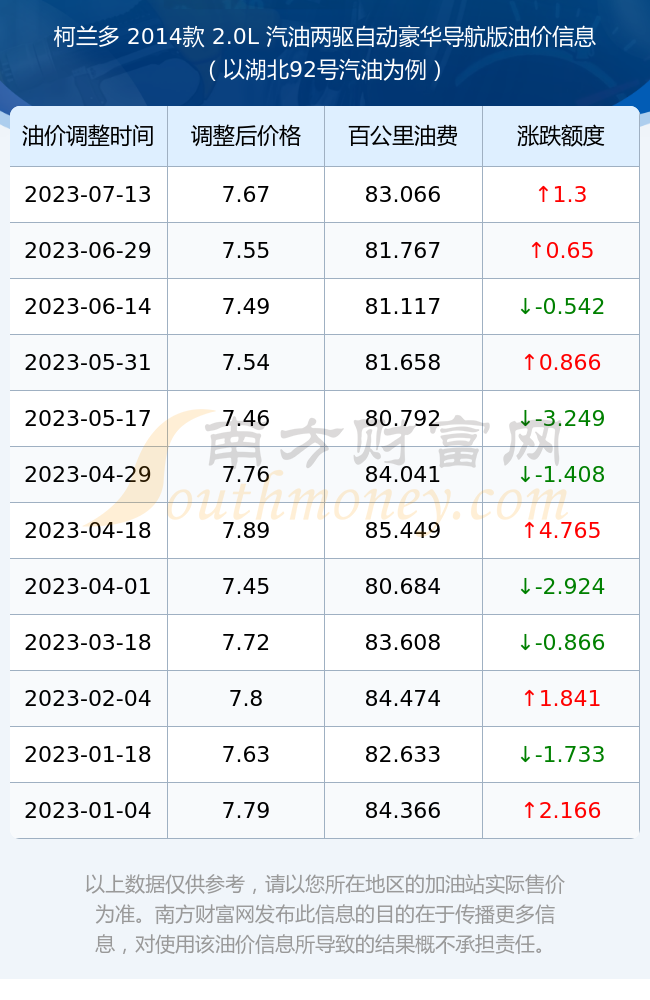
Task: Click the red up arrow 1.3 value
Action: coord(561,195)
